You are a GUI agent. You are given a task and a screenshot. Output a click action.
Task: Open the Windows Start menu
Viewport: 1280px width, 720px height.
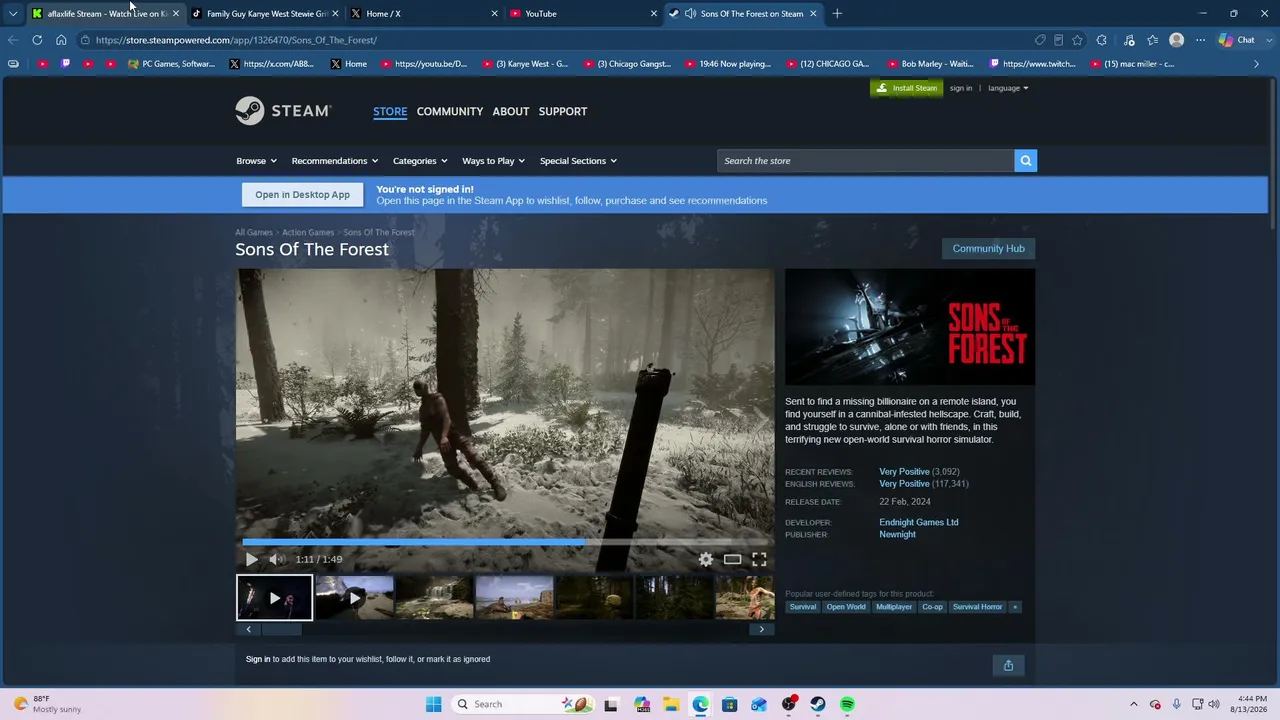tap(433, 704)
